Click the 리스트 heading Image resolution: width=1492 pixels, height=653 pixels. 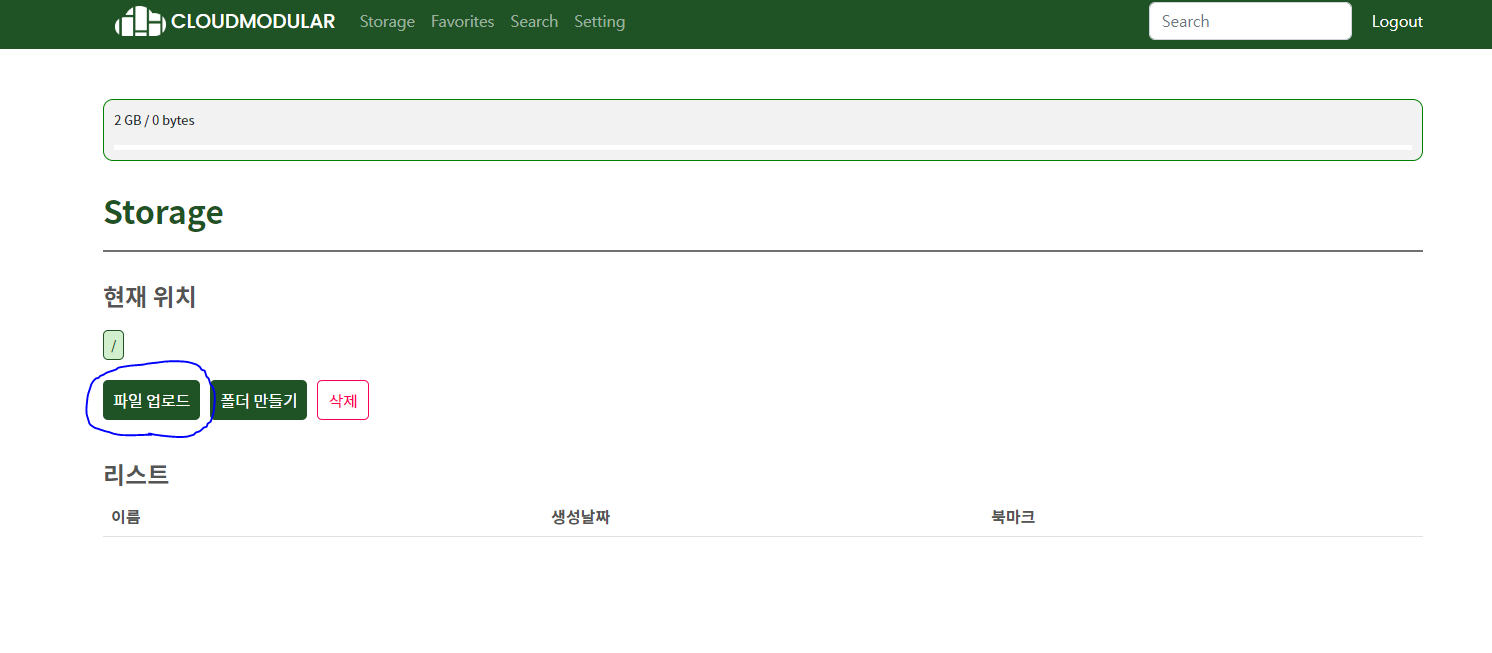tap(136, 474)
